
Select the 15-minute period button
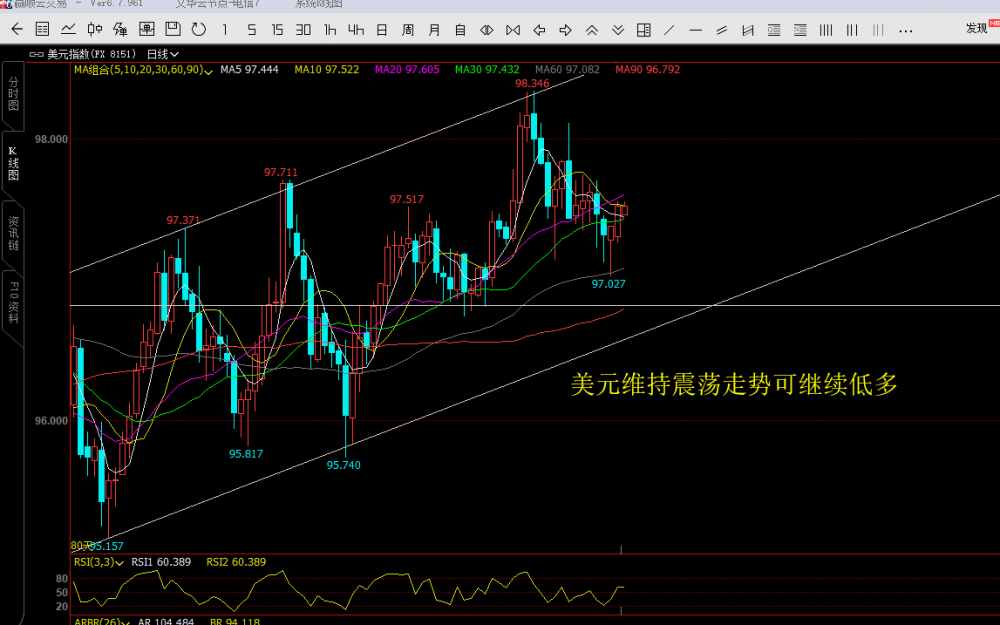point(277,29)
